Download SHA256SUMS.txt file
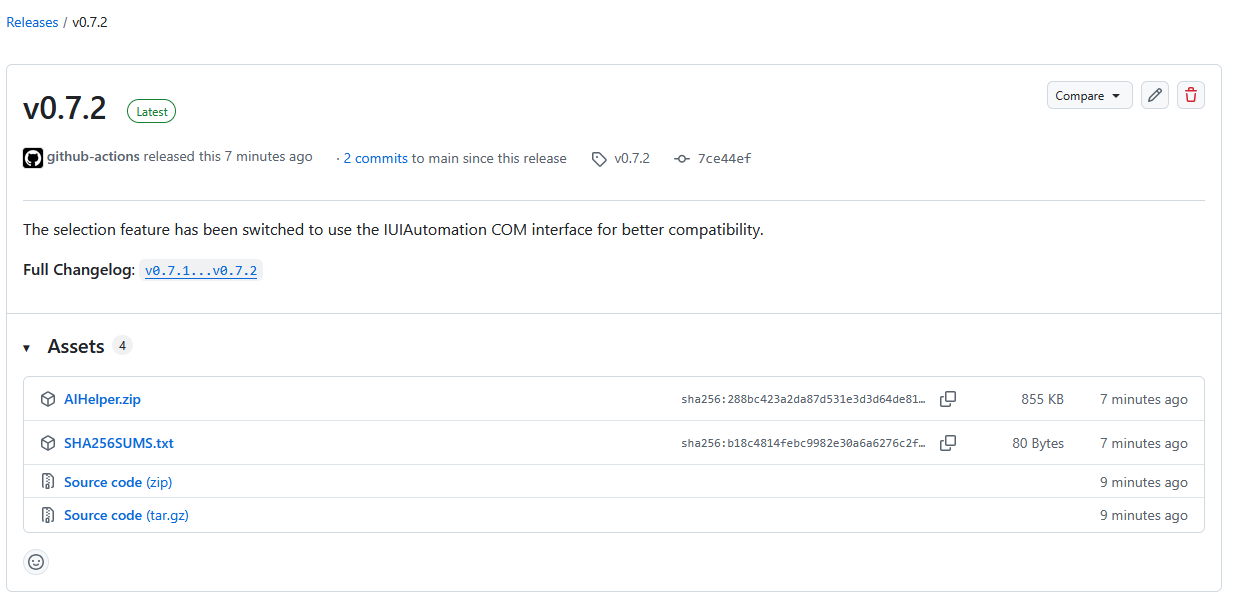 point(119,443)
